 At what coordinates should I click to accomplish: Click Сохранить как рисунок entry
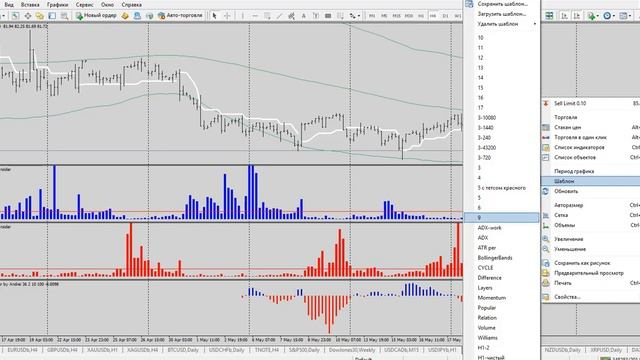582,263
